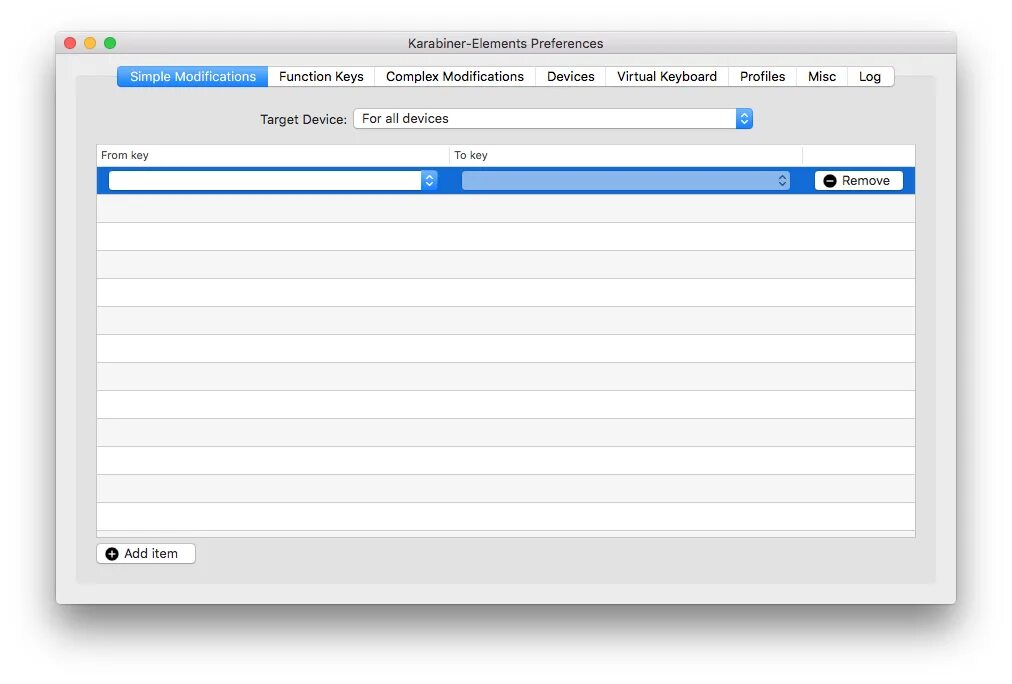
Task: Minimize the Preferences window with yellow button
Action: [x=90, y=43]
